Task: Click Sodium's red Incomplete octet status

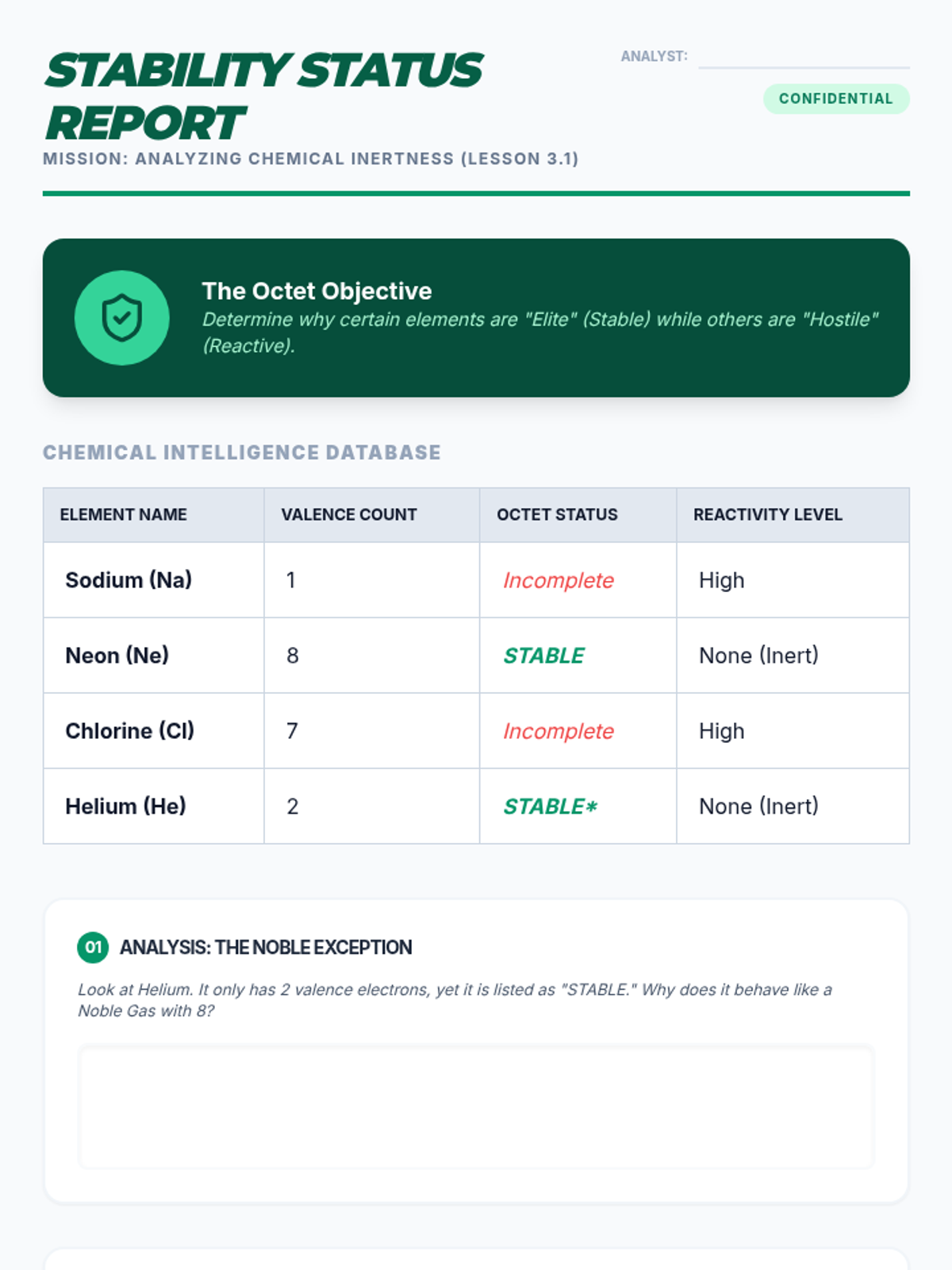Action: (x=559, y=580)
